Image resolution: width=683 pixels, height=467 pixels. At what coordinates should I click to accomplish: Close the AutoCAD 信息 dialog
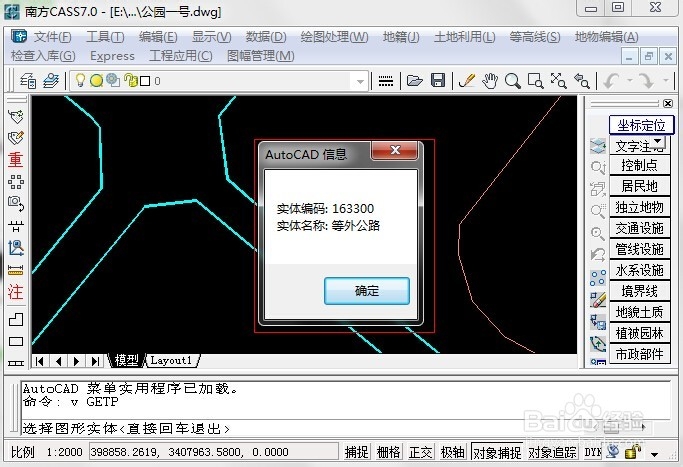395,150
